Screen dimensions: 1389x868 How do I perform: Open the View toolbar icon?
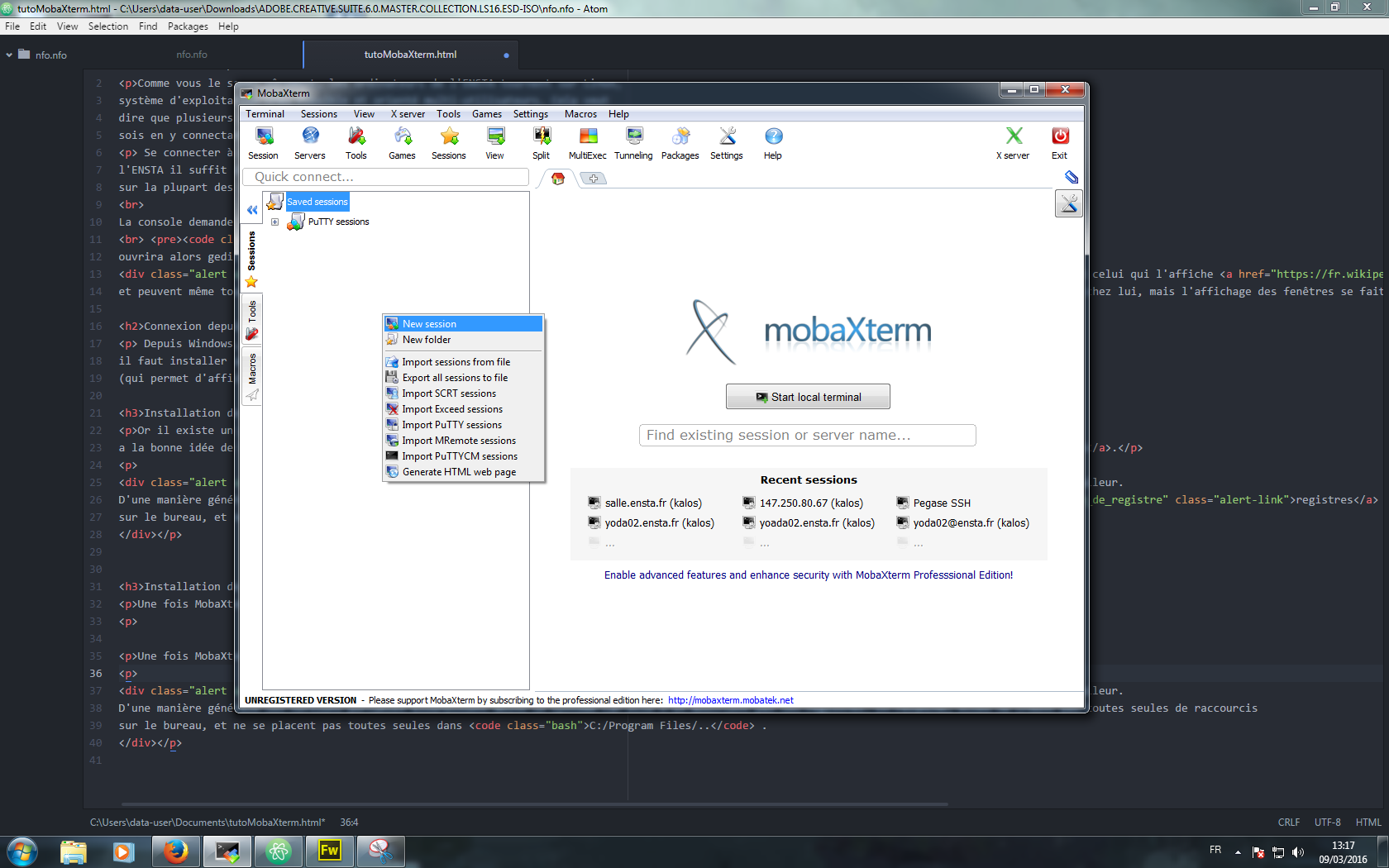494,143
